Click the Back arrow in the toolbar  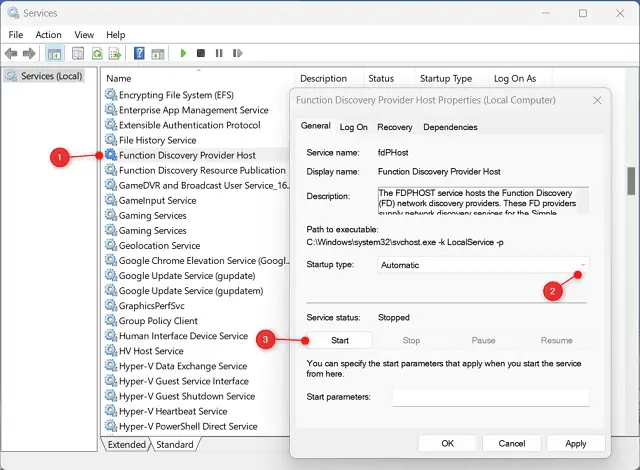click(x=12, y=53)
